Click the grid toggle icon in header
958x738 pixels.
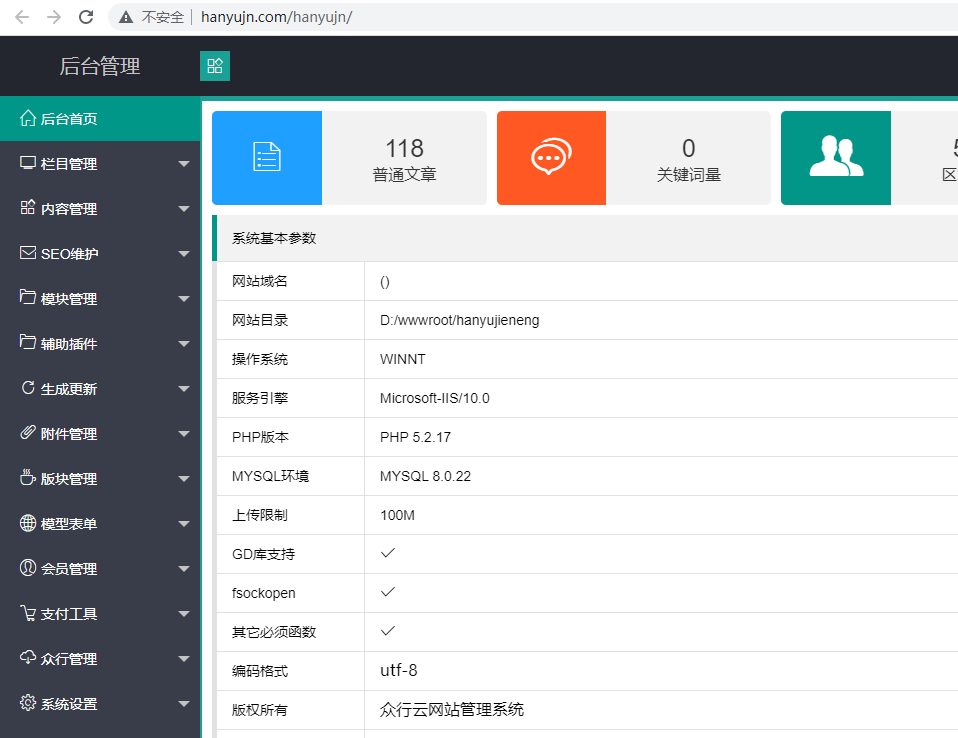point(214,66)
